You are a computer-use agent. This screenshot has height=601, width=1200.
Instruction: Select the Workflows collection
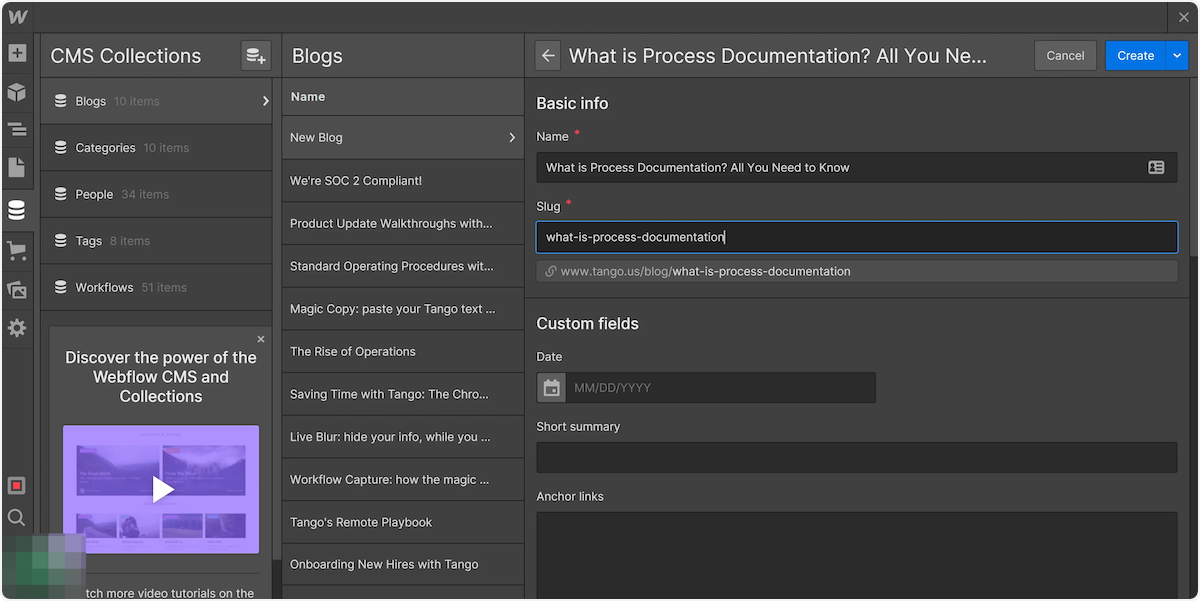pos(155,287)
